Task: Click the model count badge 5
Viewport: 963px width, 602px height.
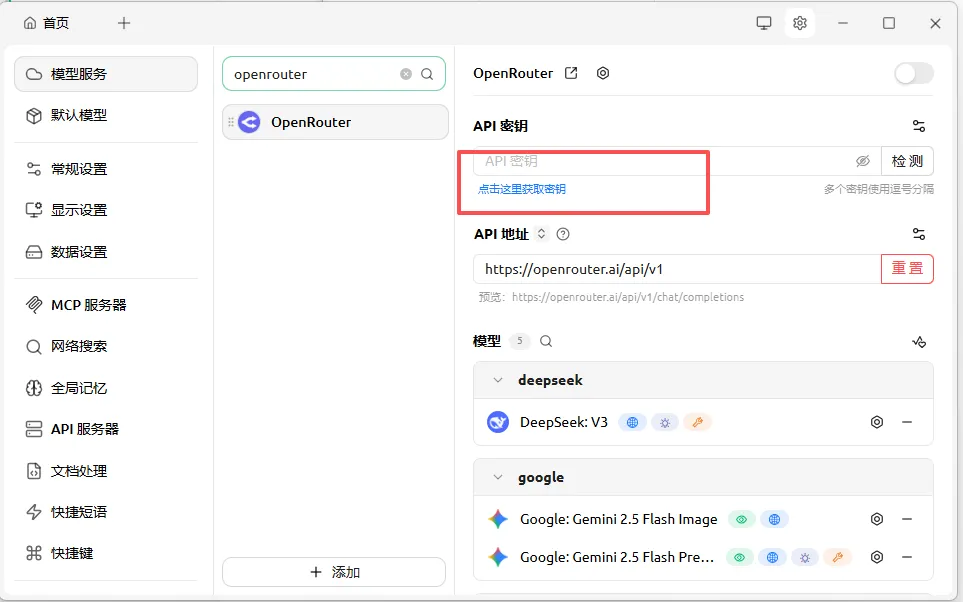Action: coord(520,341)
